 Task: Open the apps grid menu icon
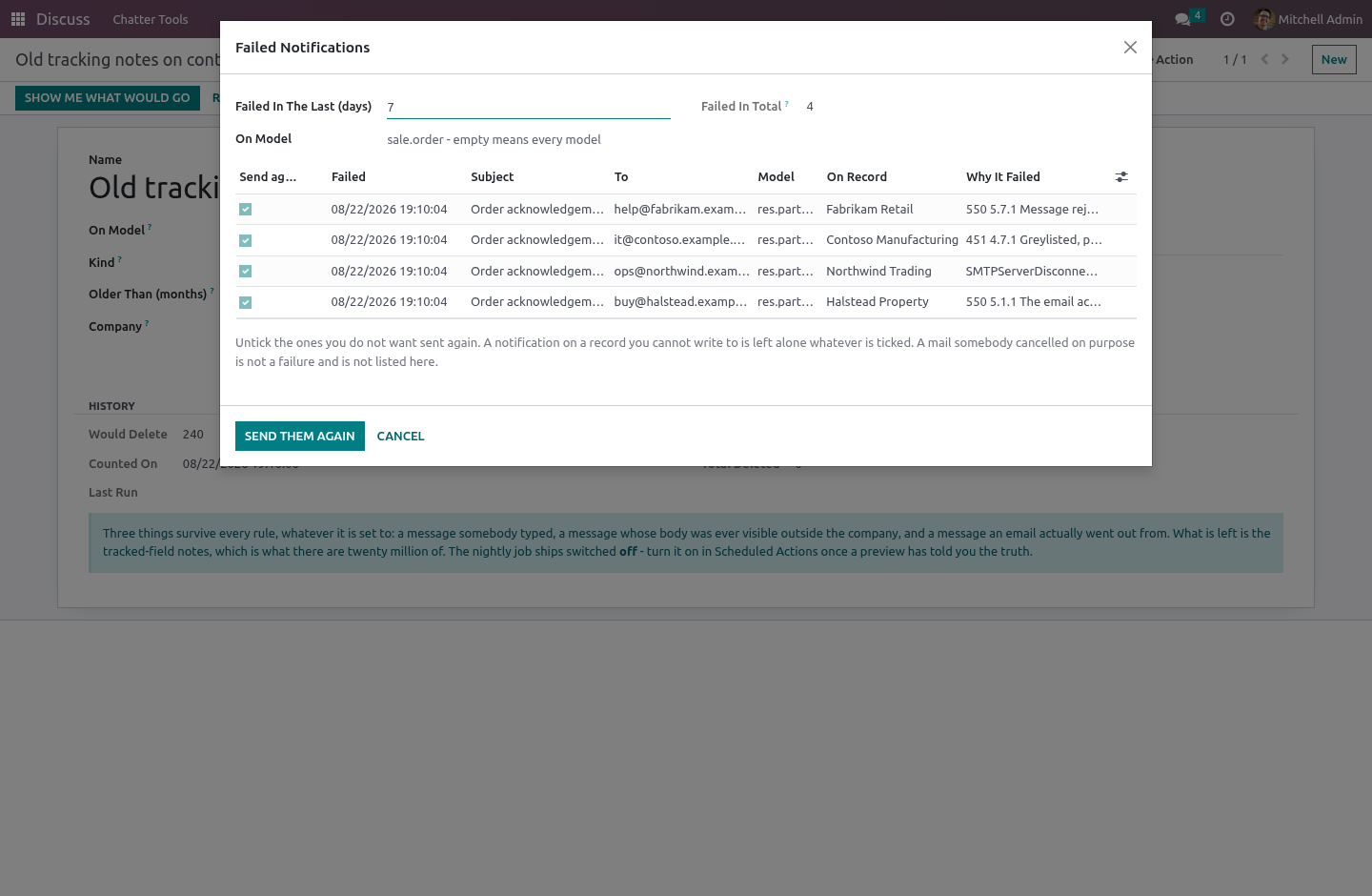[x=18, y=19]
